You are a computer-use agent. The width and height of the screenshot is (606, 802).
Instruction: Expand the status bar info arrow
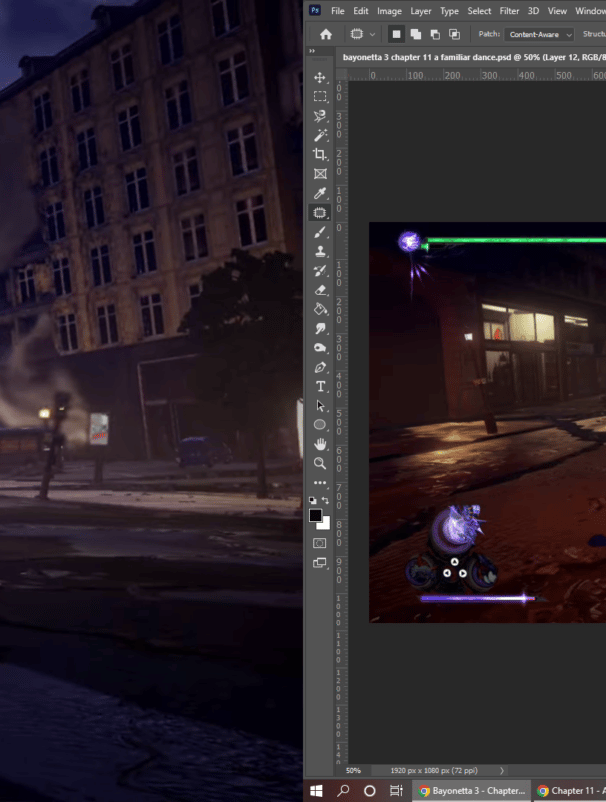coord(502,771)
